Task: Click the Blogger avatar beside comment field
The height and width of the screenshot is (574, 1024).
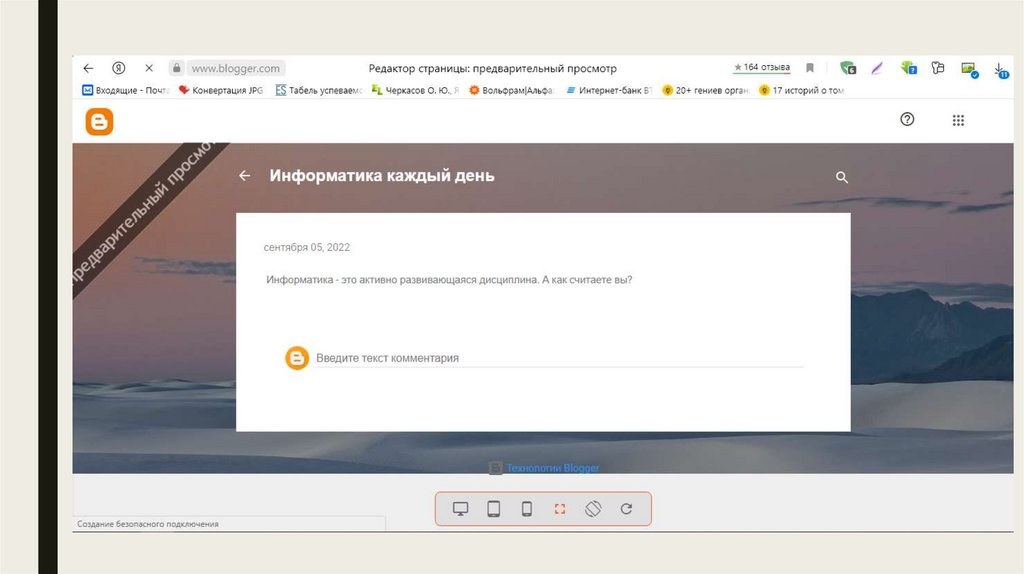Action: pos(297,358)
